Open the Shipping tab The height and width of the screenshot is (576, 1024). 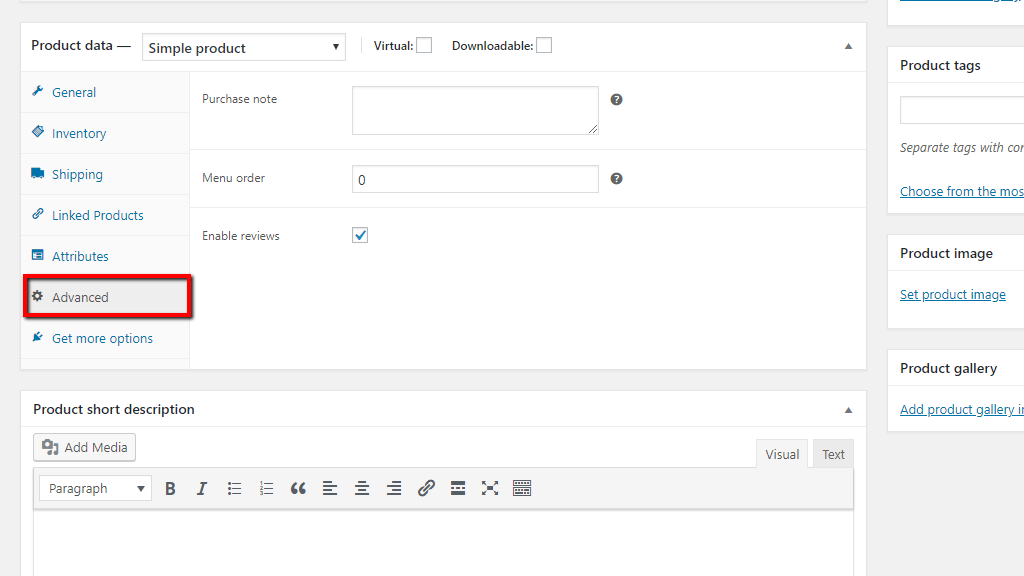(x=105, y=174)
